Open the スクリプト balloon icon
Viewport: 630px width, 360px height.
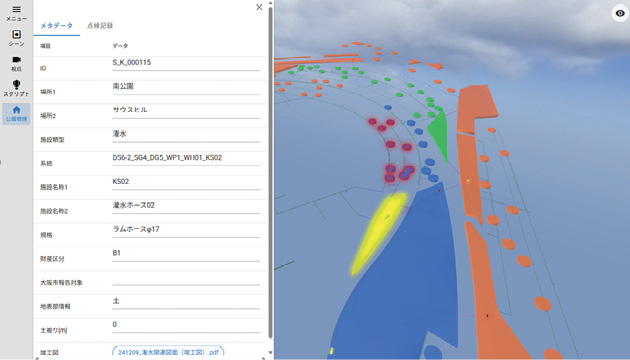click(16, 88)
